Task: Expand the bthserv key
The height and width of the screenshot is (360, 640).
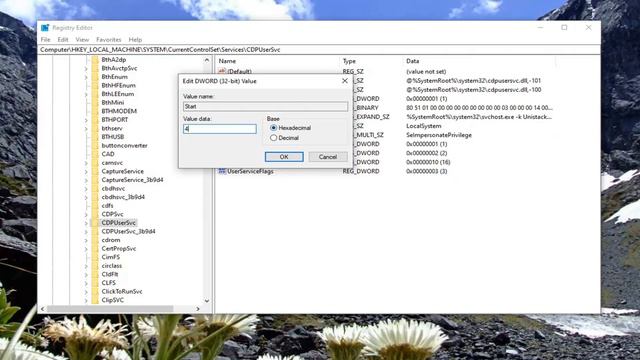Action: coord(86,128)
